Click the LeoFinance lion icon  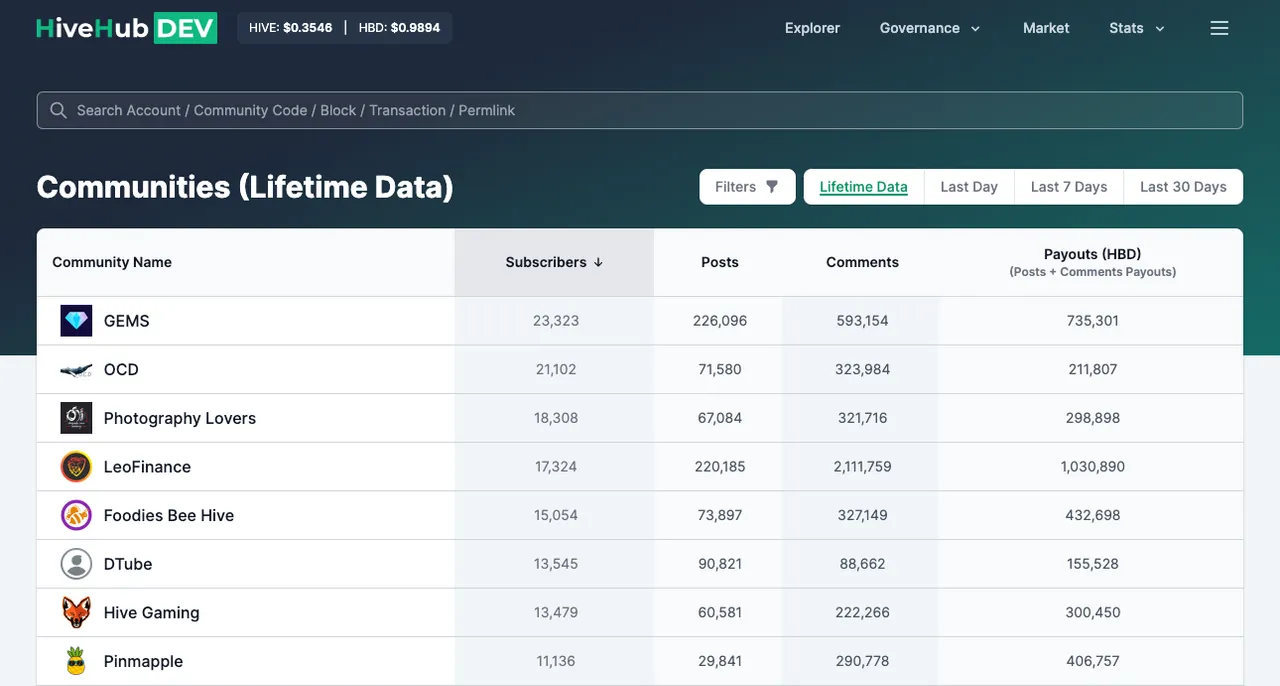[x=76, y=467]
